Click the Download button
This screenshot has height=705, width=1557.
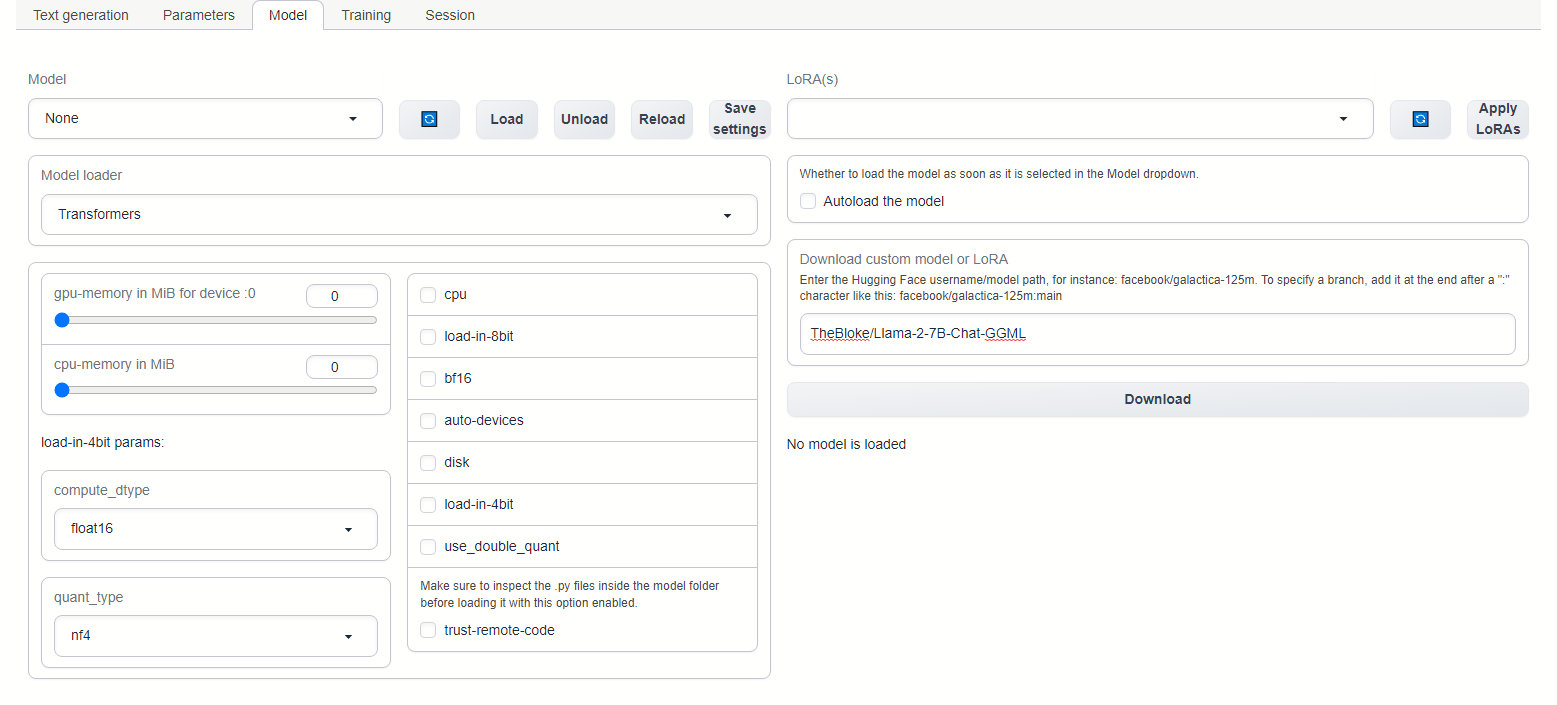1157,399
